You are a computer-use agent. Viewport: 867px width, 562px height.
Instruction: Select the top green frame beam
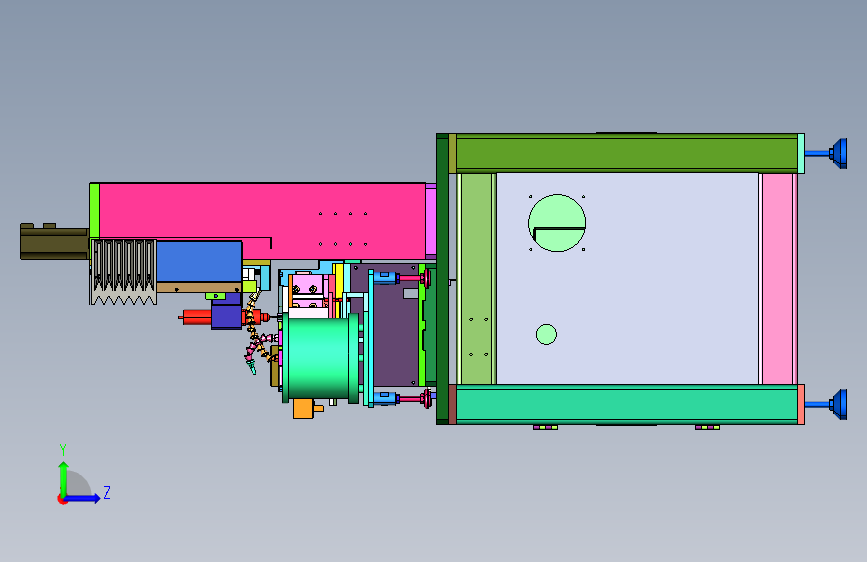click(626, 153)
